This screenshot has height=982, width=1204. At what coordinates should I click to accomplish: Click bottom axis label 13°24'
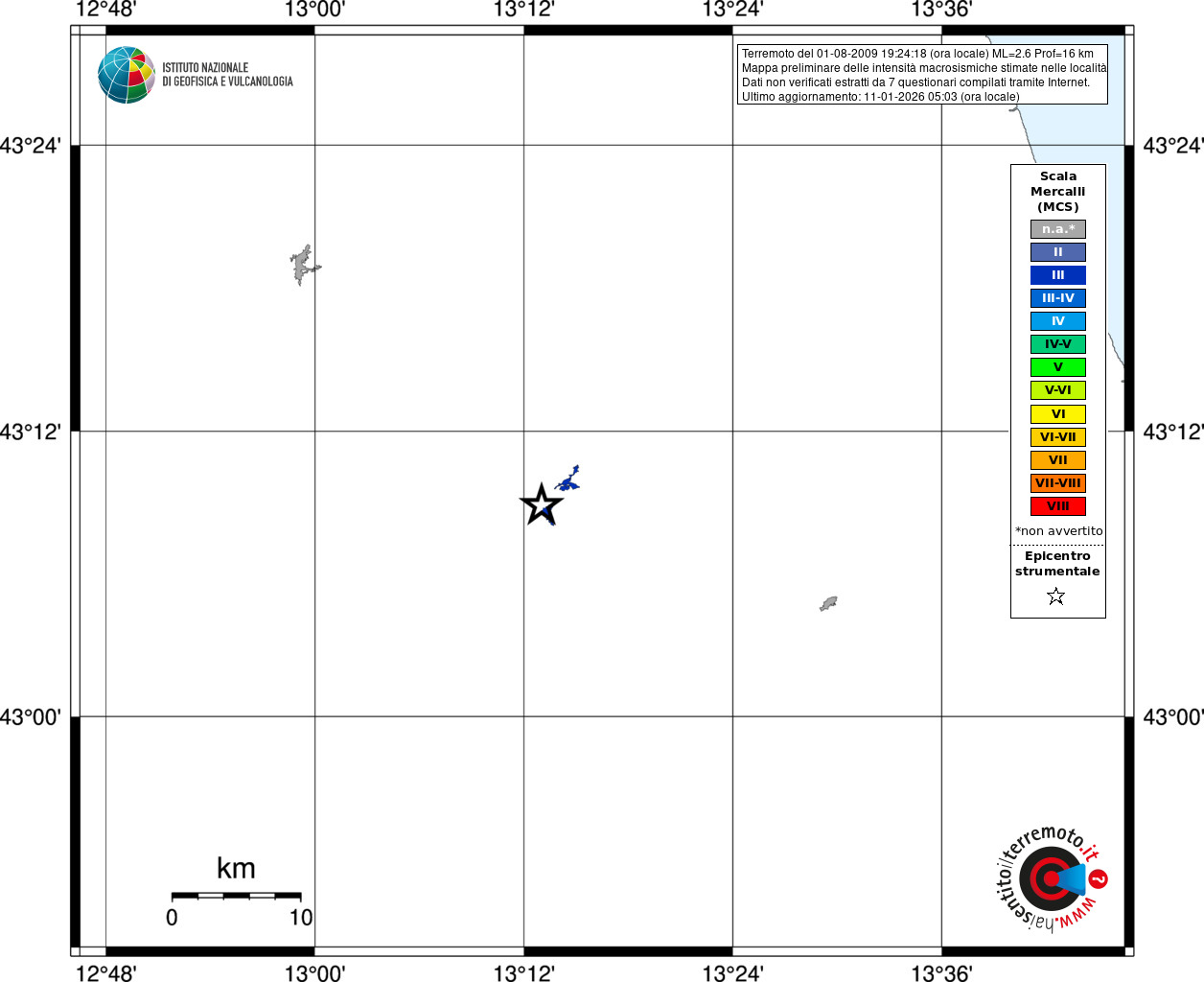(x=732, y=973)
